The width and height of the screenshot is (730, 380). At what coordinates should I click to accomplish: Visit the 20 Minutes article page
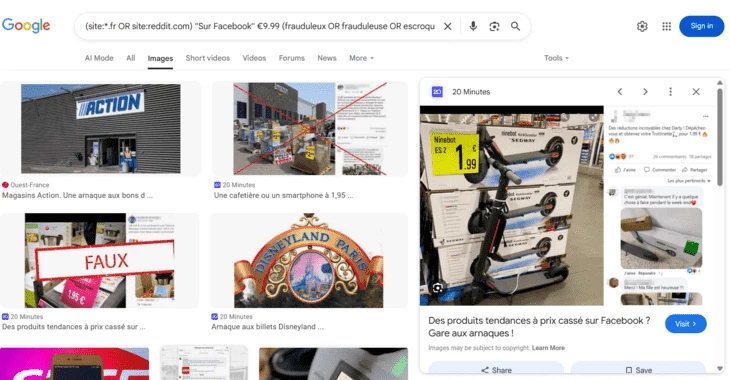(x=685, y=324)
